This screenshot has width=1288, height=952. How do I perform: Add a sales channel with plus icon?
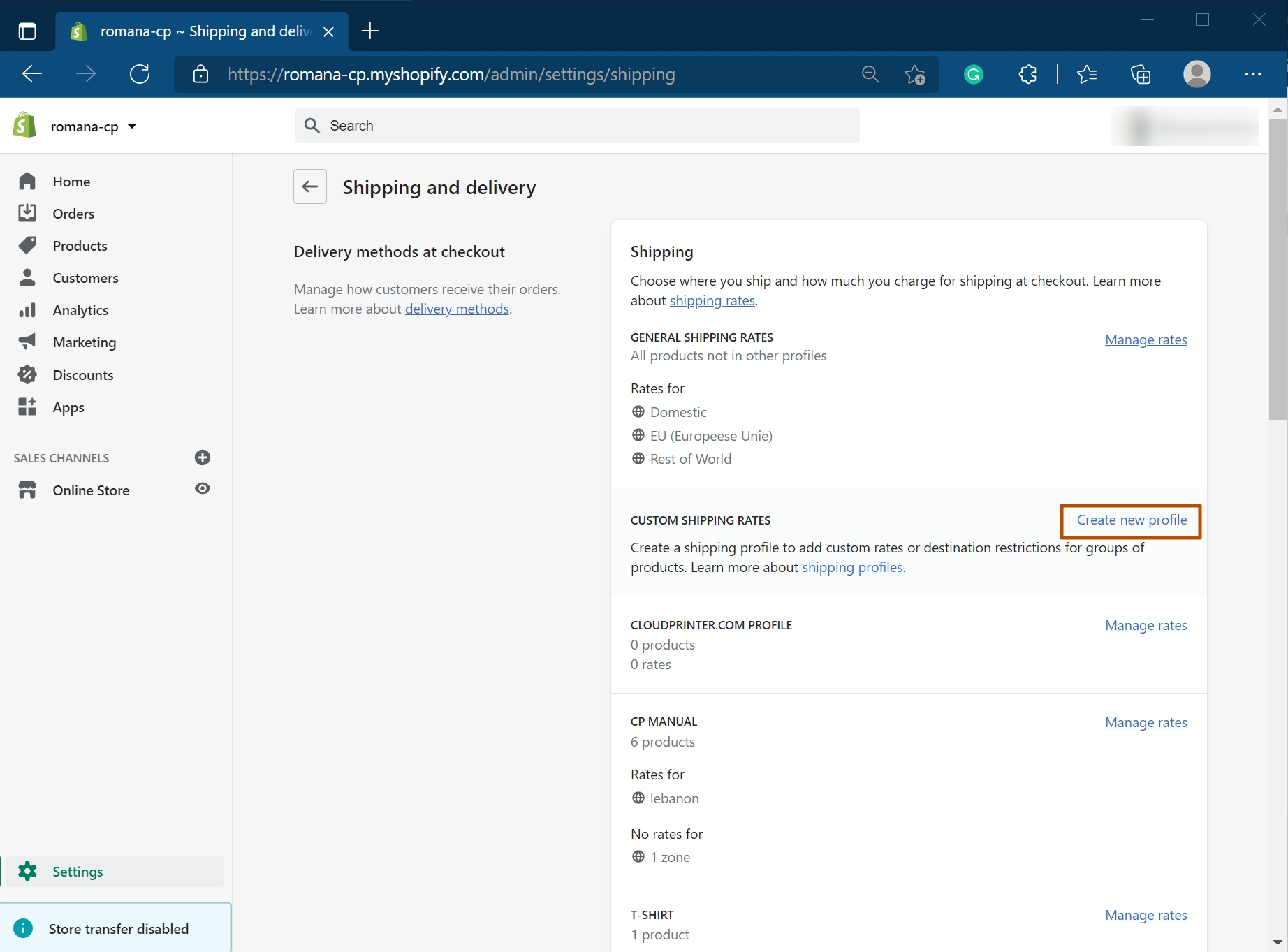pyautogui.click(x=203, y=457)
